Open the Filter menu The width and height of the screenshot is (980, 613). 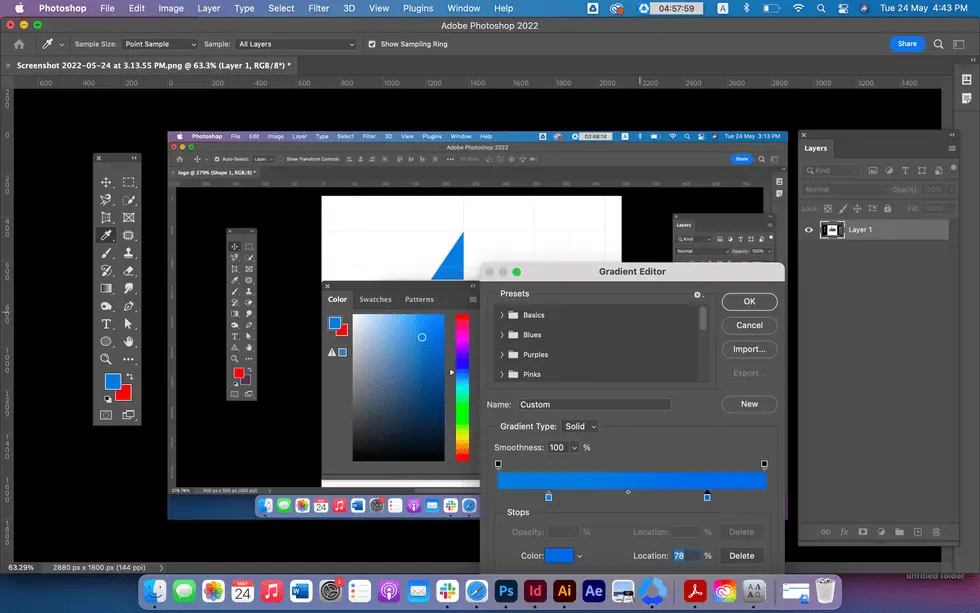[x=318, y=8]
